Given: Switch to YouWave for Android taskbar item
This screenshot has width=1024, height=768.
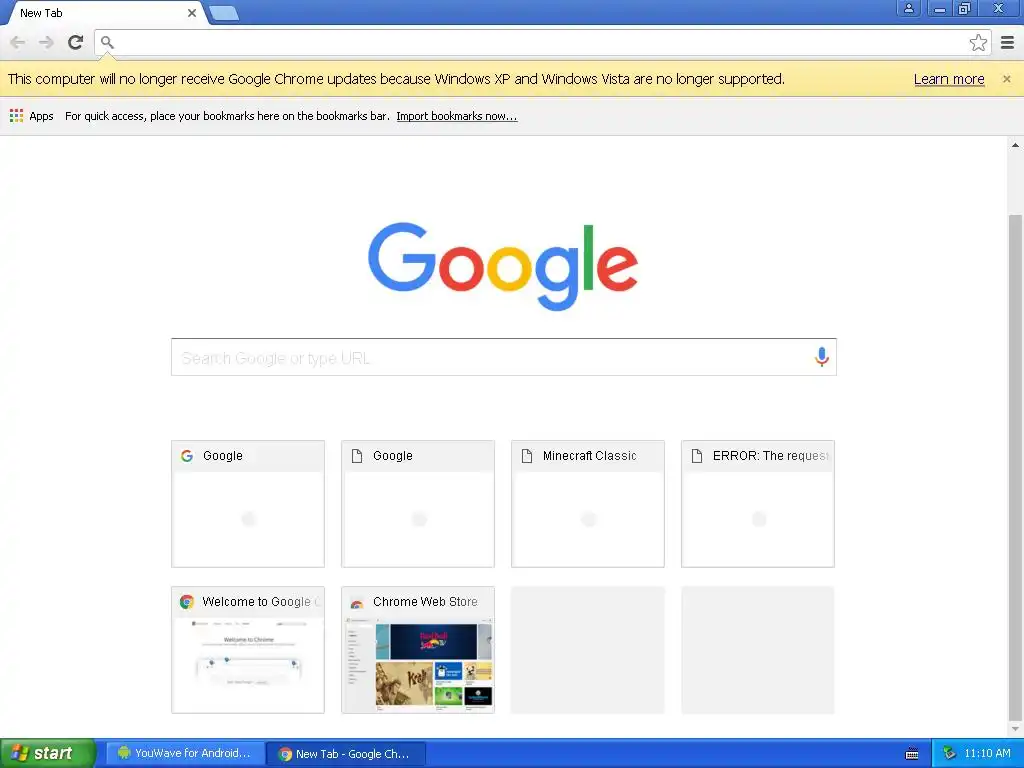Looking at the screenshot, I should point(185,754).
